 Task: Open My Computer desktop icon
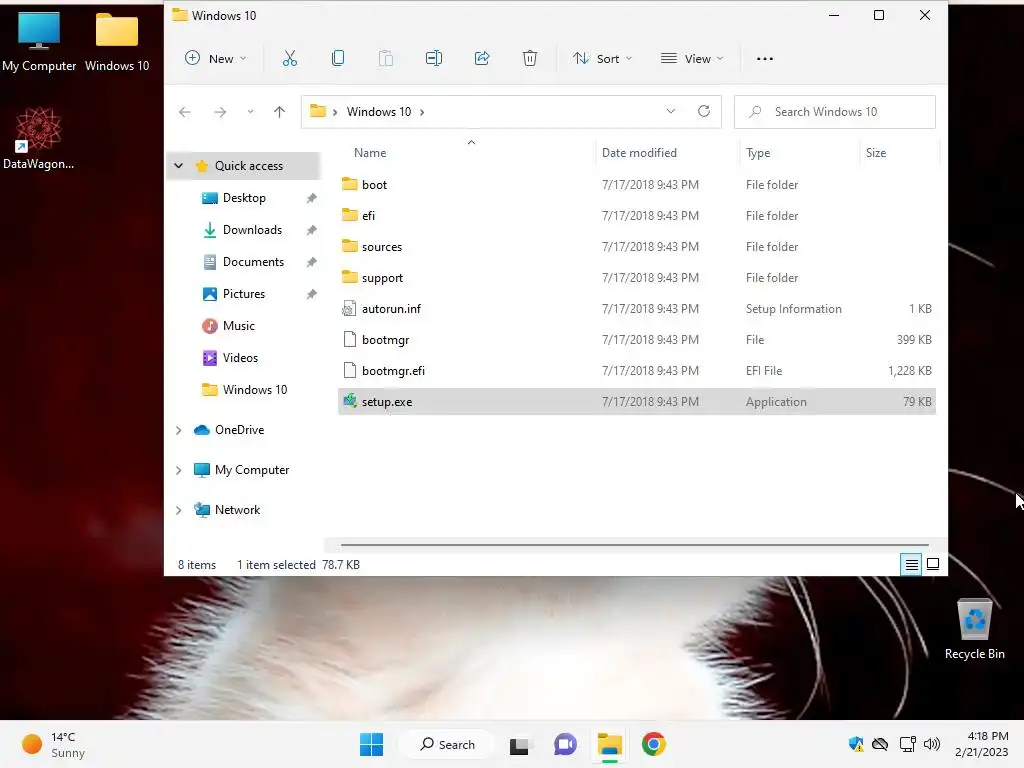pos(39,41)
